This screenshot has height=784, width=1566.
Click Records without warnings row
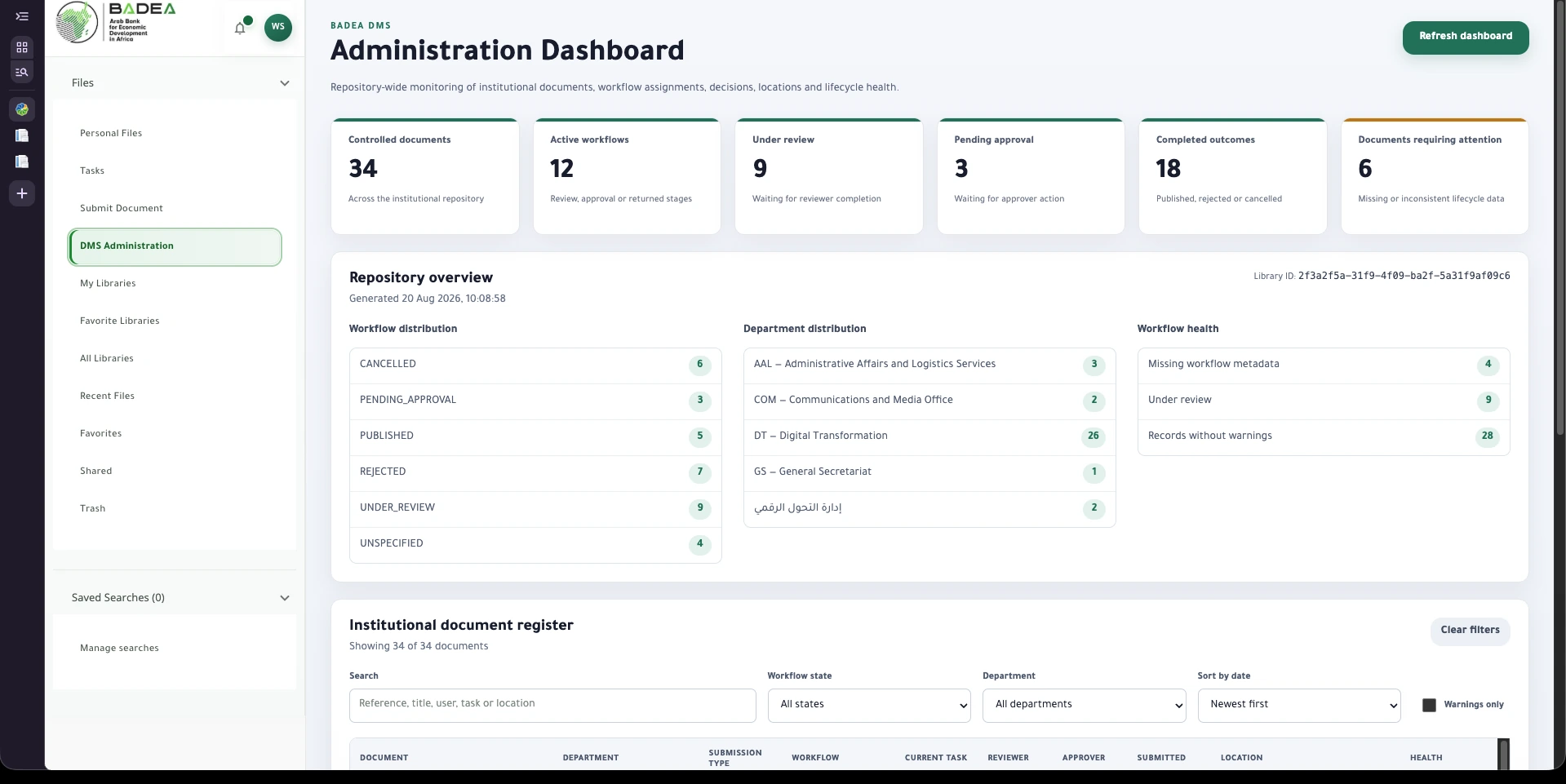tap(1324, 437)
